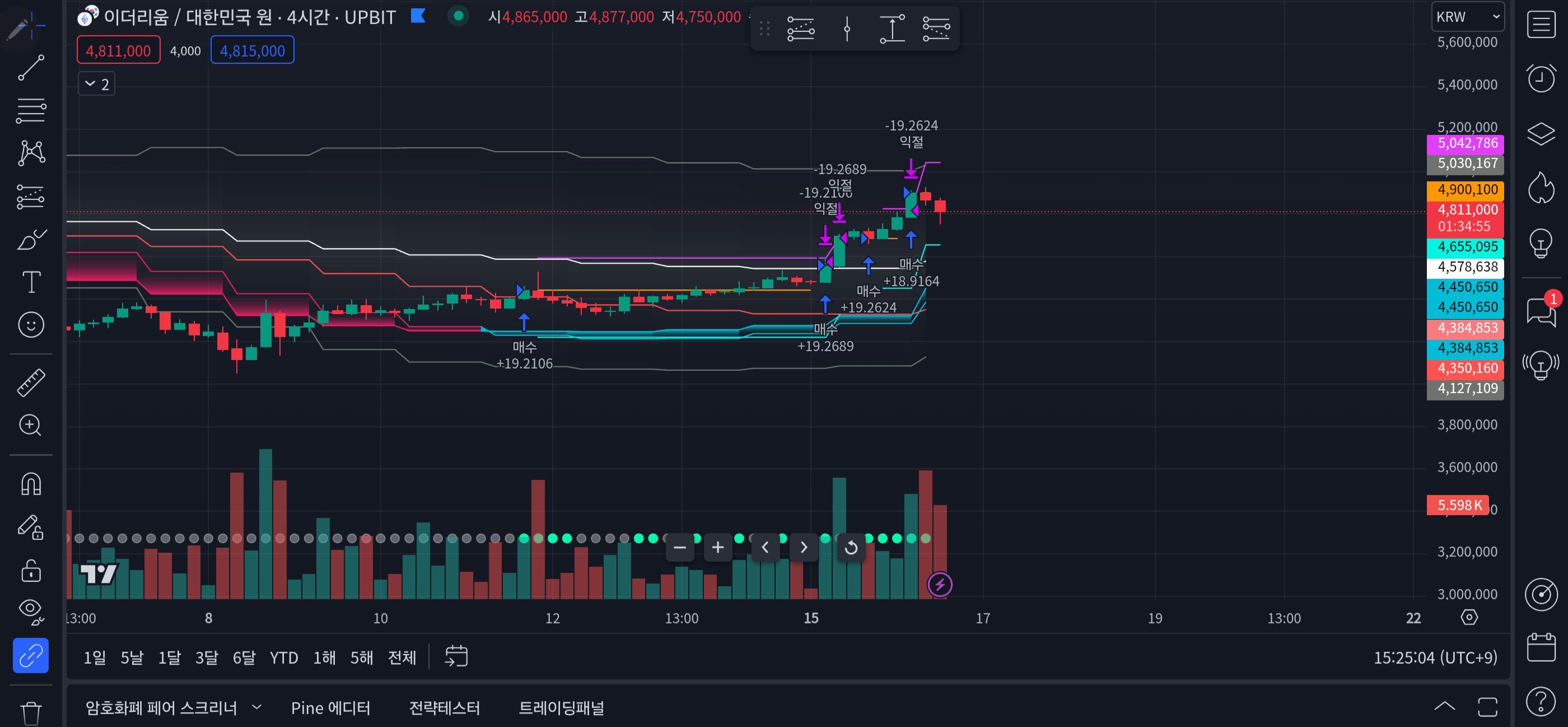Switch to the Pine 에디터 tab
The image size is (1568, 727).
[330, 707]
